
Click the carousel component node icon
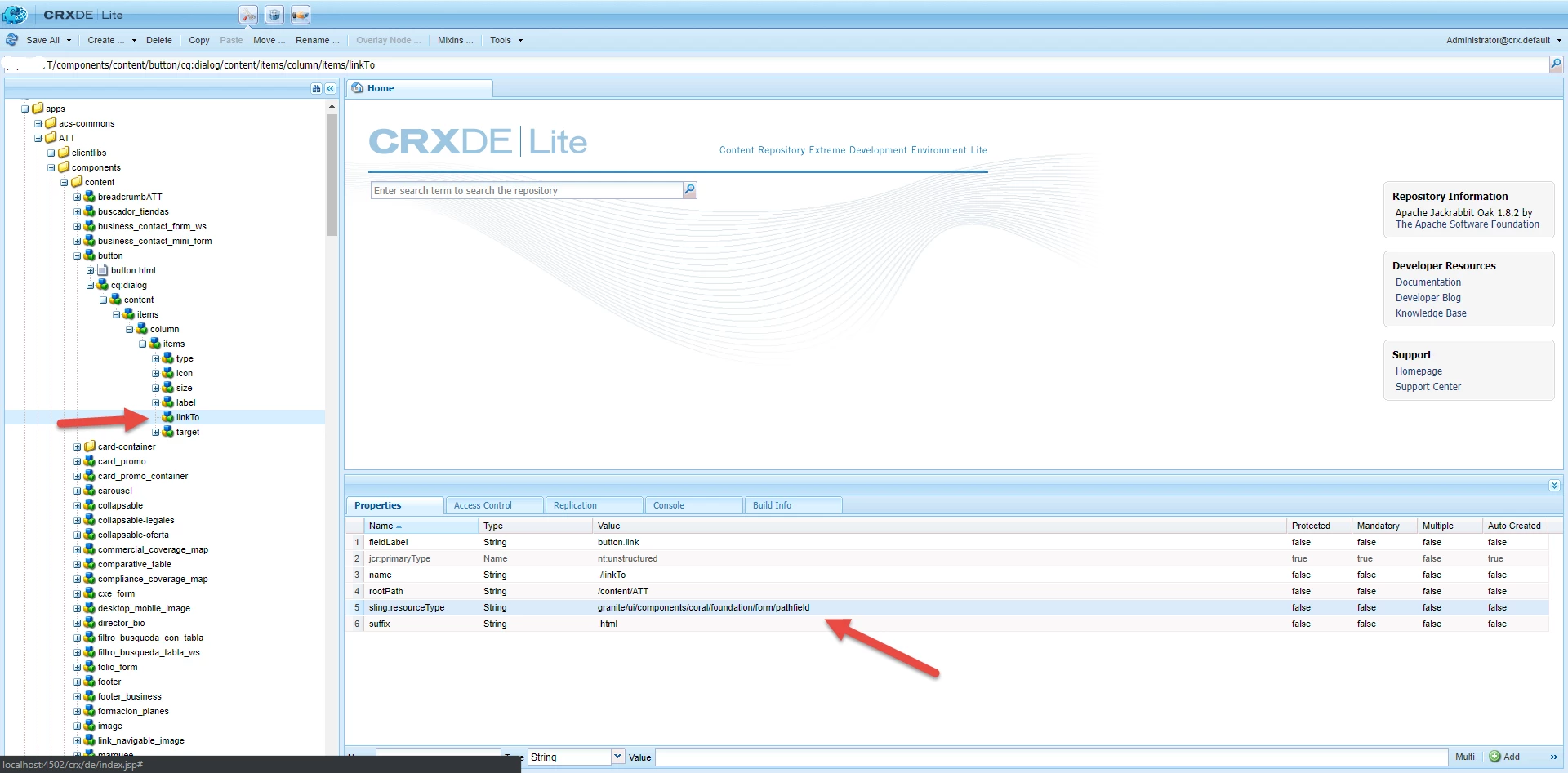(x=90, y=491)
